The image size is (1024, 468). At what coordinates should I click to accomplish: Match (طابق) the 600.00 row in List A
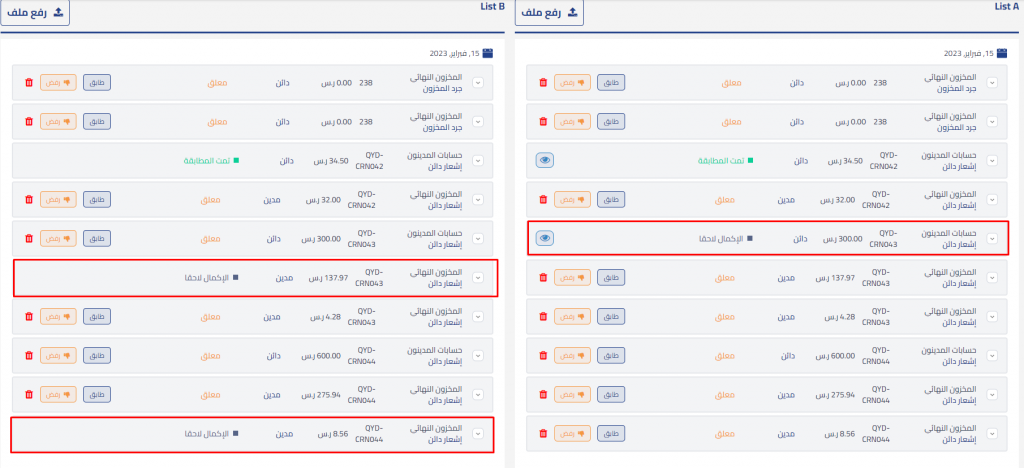point(611,356)
